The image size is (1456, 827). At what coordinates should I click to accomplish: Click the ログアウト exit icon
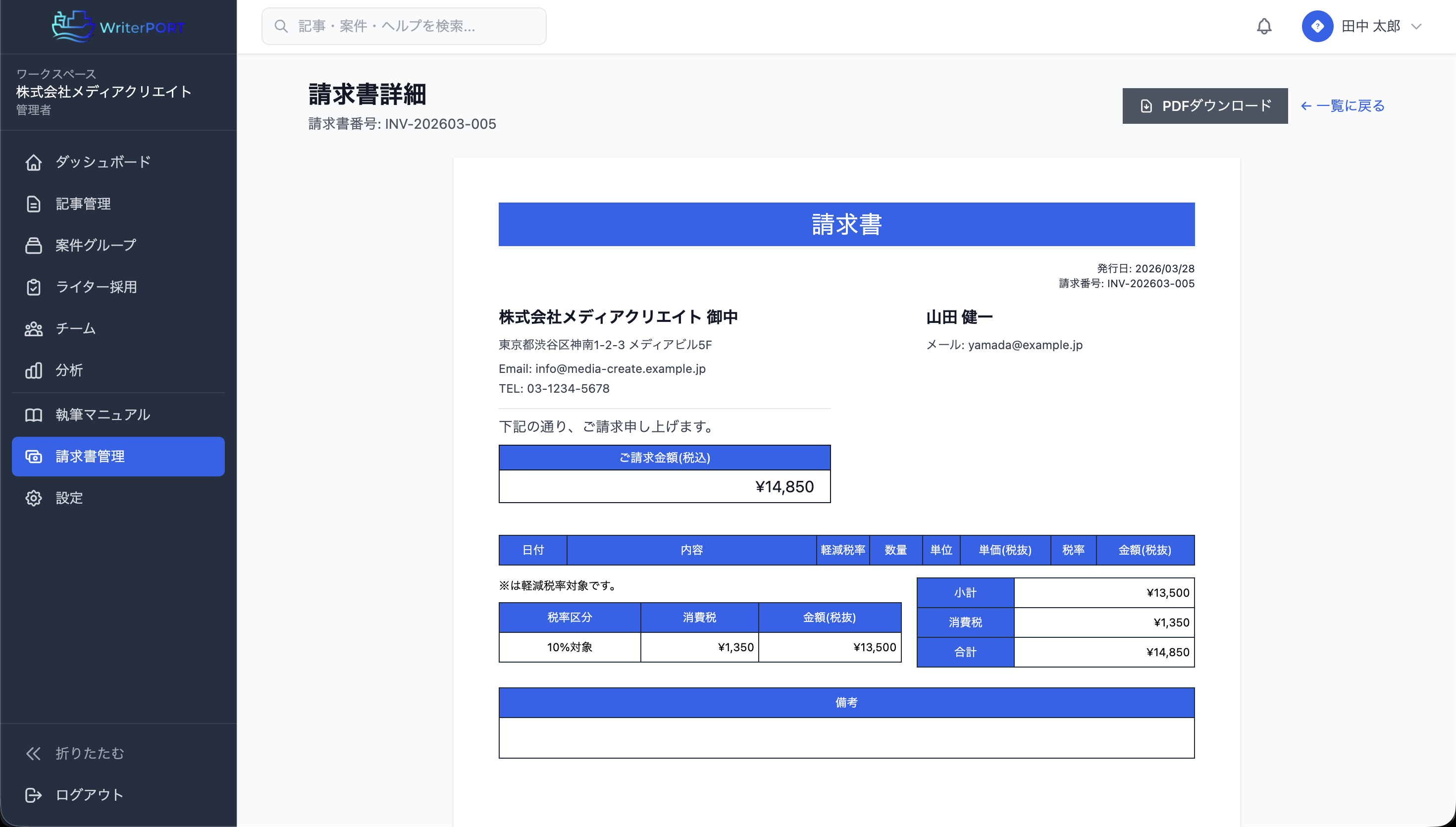pyautogui.click(x=34, y=795)
